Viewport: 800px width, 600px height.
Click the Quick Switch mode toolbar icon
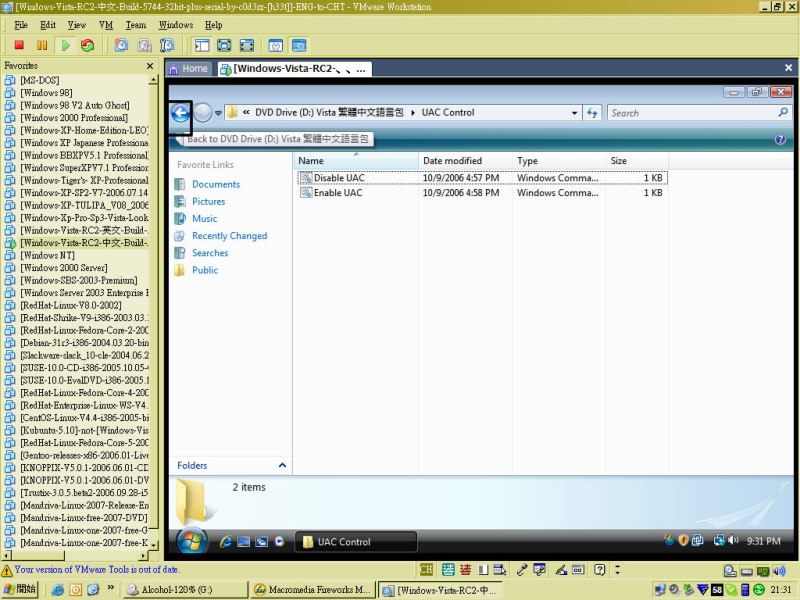[x=224, y=45]
